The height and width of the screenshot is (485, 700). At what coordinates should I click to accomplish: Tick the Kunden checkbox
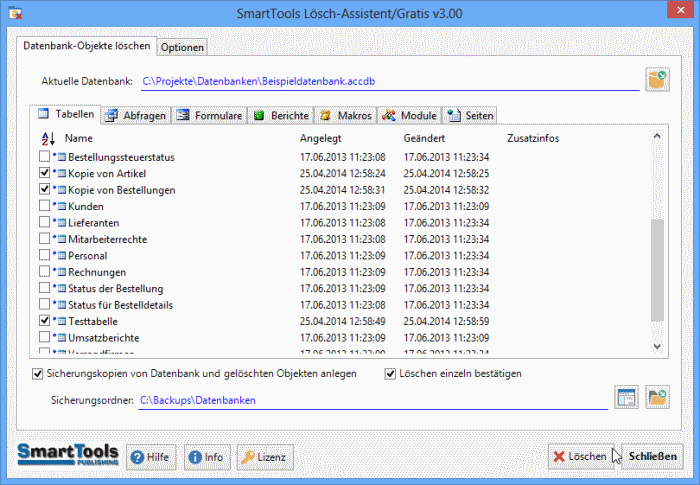click(x=44, y=205)
